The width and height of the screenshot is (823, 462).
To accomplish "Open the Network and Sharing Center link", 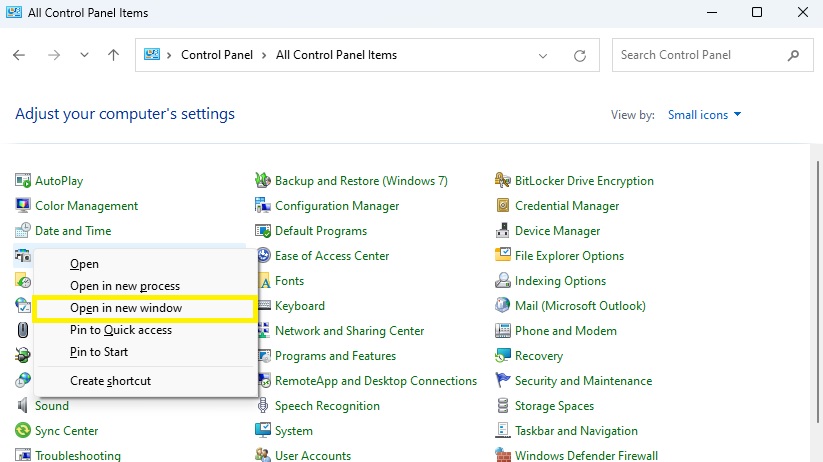I will point(349,331).
